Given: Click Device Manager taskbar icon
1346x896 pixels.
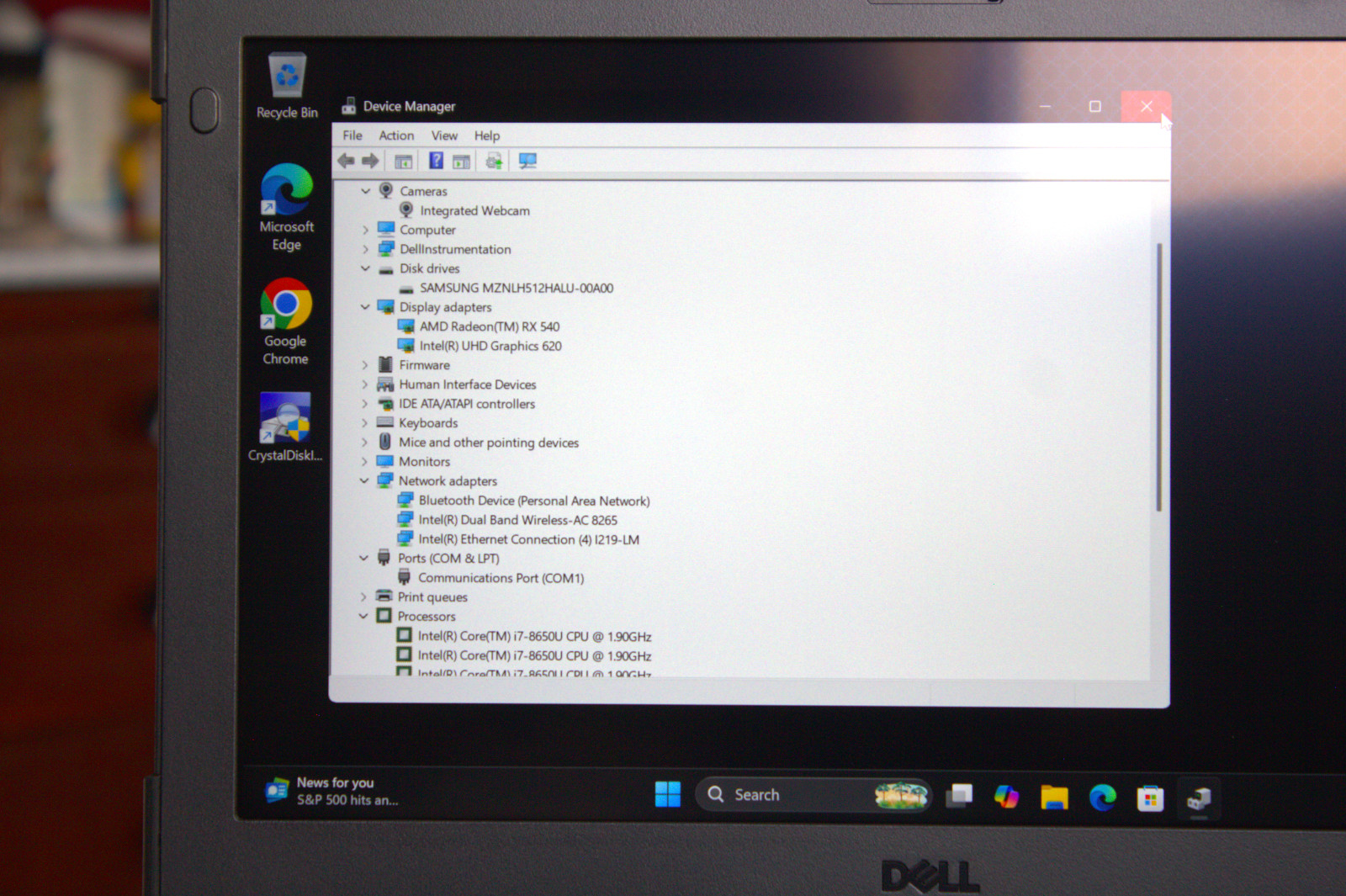Looking at the screenshot, I should click(1199, 798).
